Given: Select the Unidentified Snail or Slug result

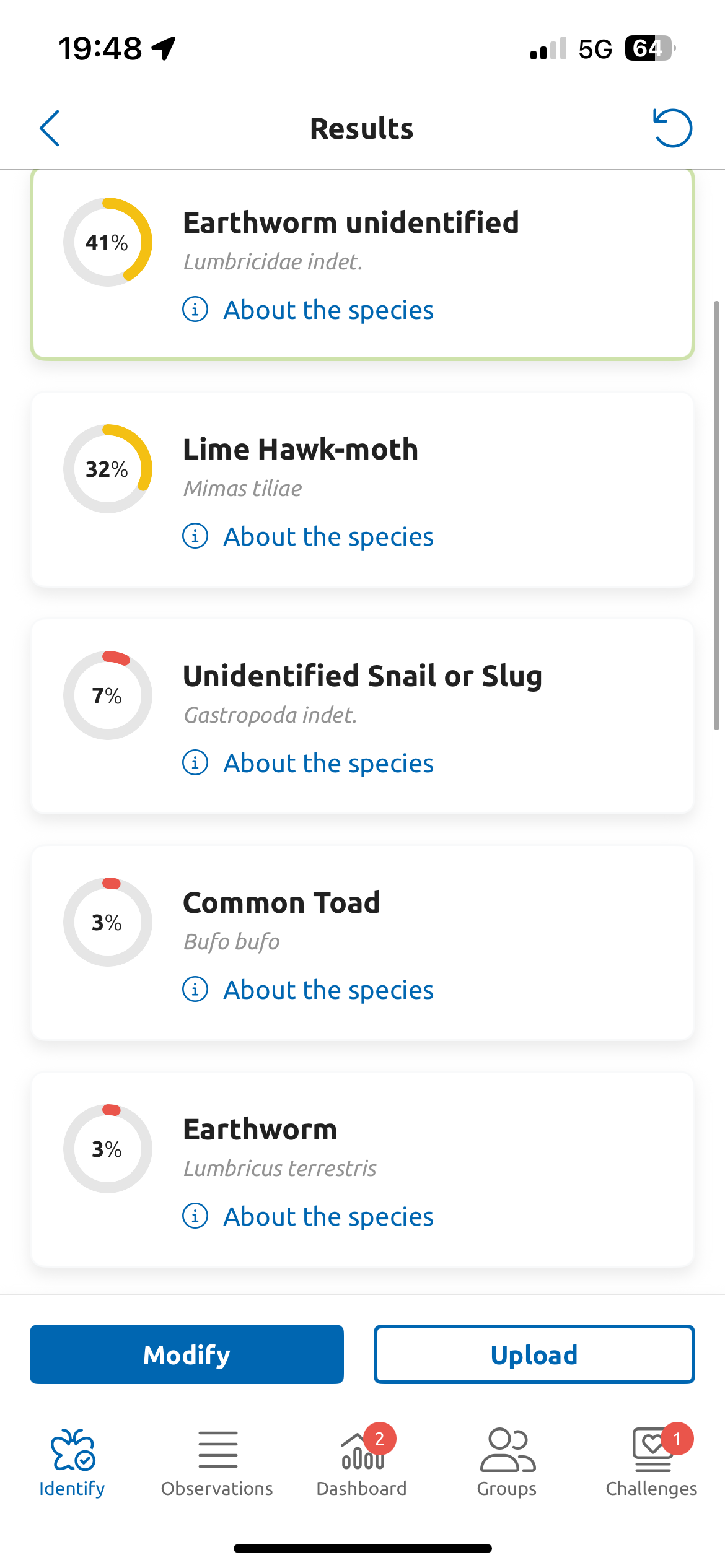Looking at the screenshot, I should tap(362, 716).
